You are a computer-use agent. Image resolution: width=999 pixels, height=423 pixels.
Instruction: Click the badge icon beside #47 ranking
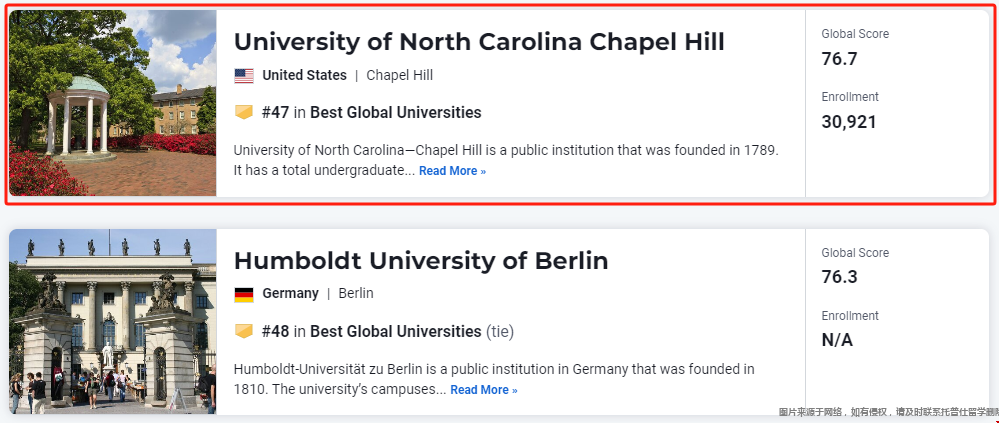coord(244,113)
